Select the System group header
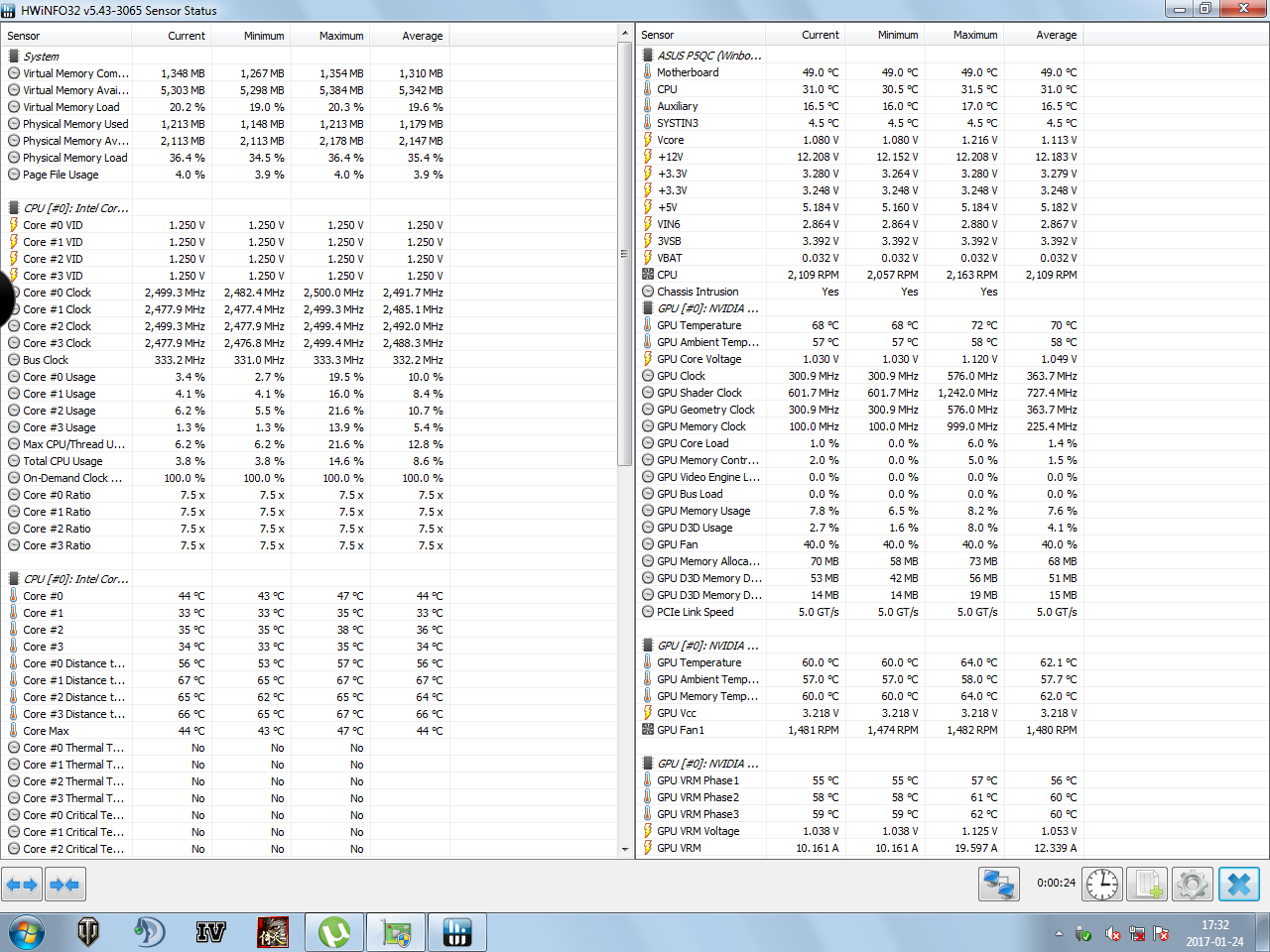This screenshot has width=1270, height=952. click(310, 57)
